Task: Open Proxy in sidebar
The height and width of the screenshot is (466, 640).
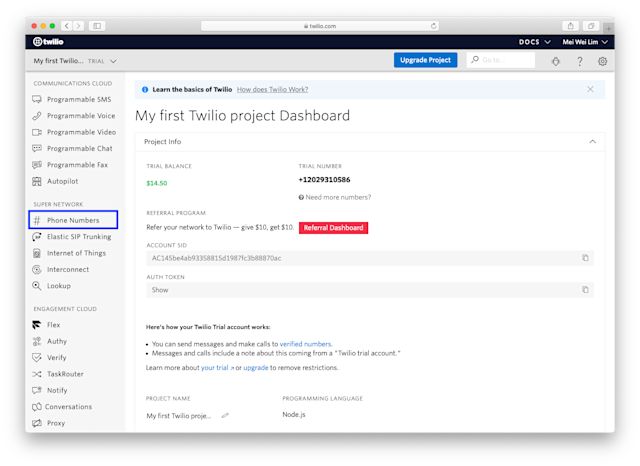Action: pyautogui.click(x=56, y=423)
